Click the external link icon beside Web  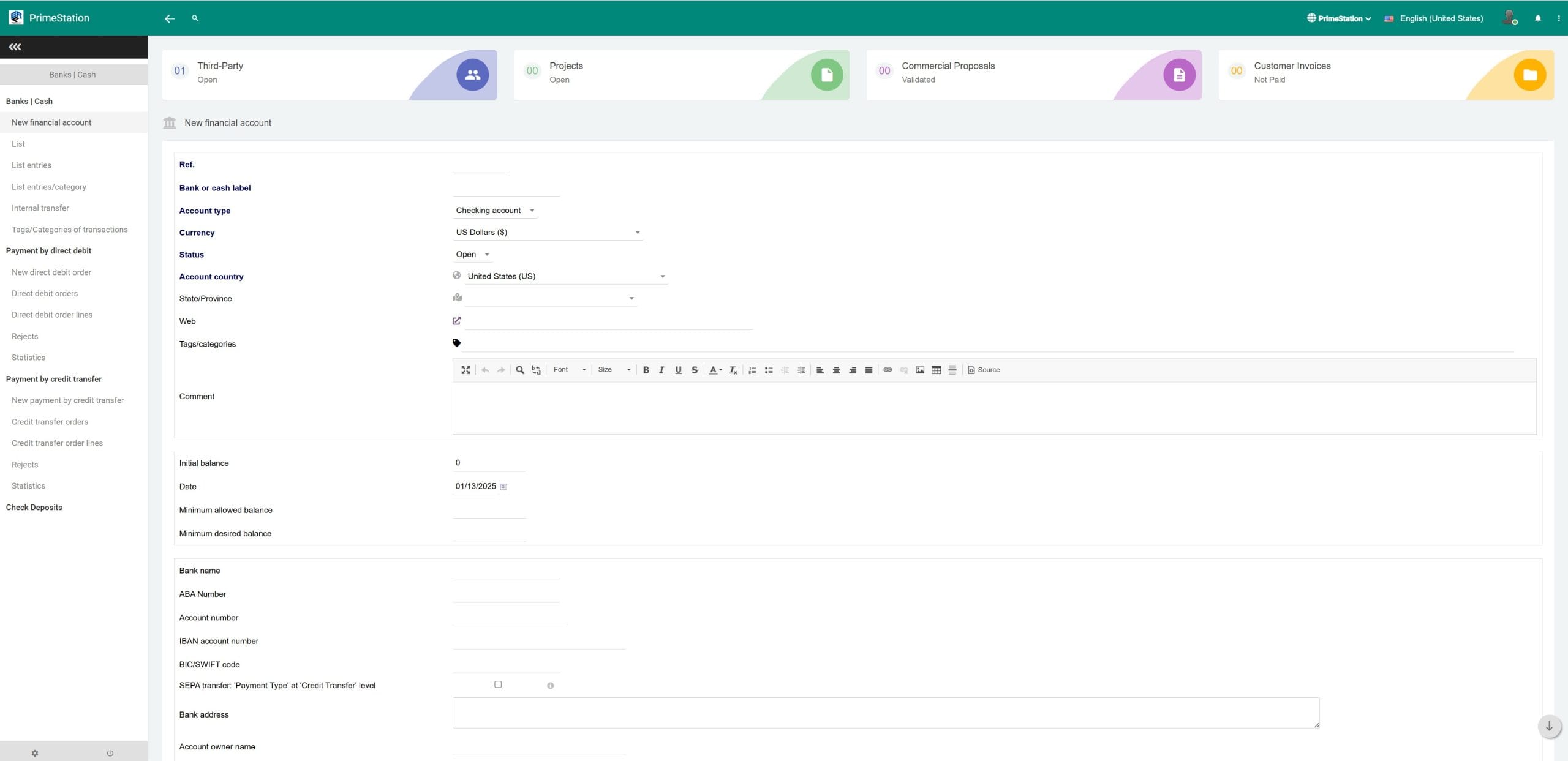(x=456, y=320)
